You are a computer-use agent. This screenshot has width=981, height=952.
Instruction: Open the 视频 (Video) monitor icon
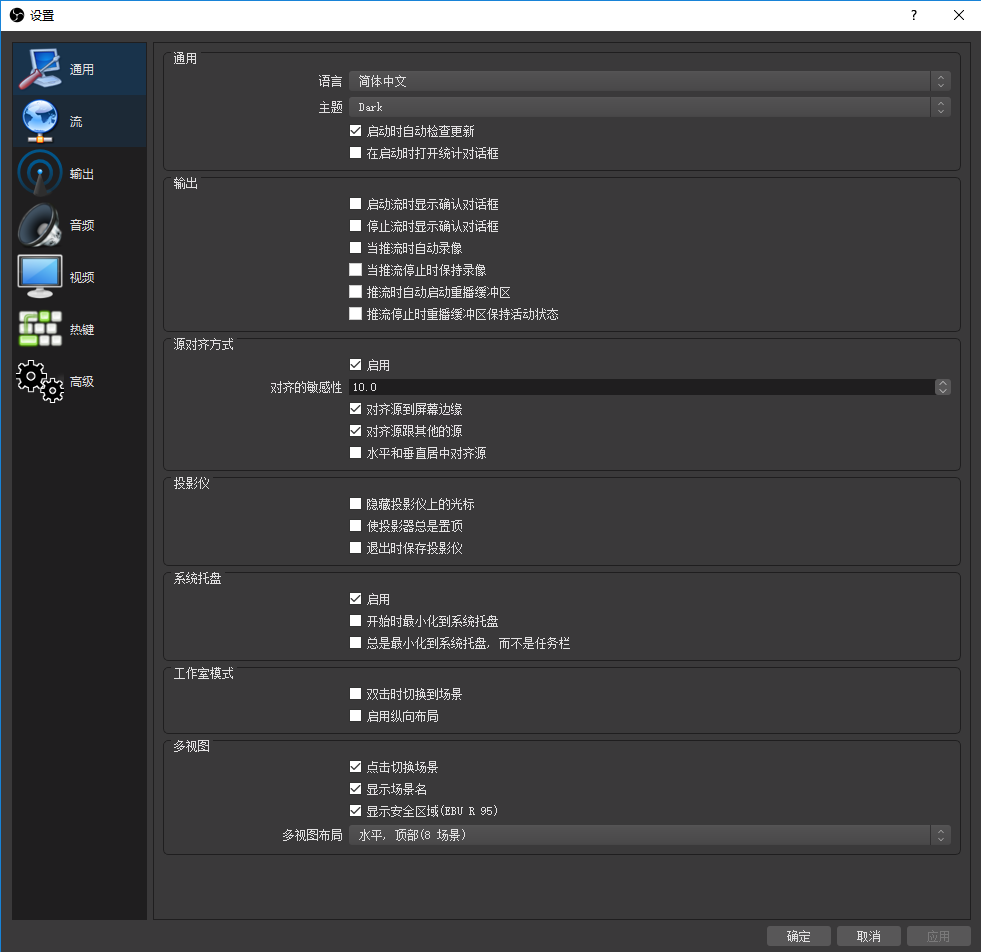tap(40, 276)
